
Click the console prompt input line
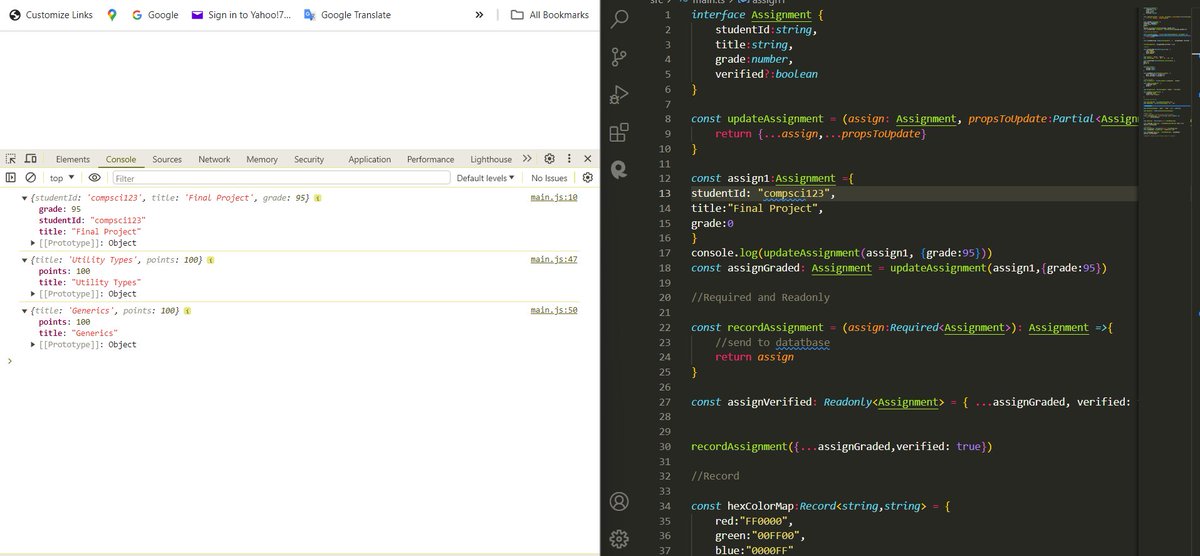(x=300, y=361)
